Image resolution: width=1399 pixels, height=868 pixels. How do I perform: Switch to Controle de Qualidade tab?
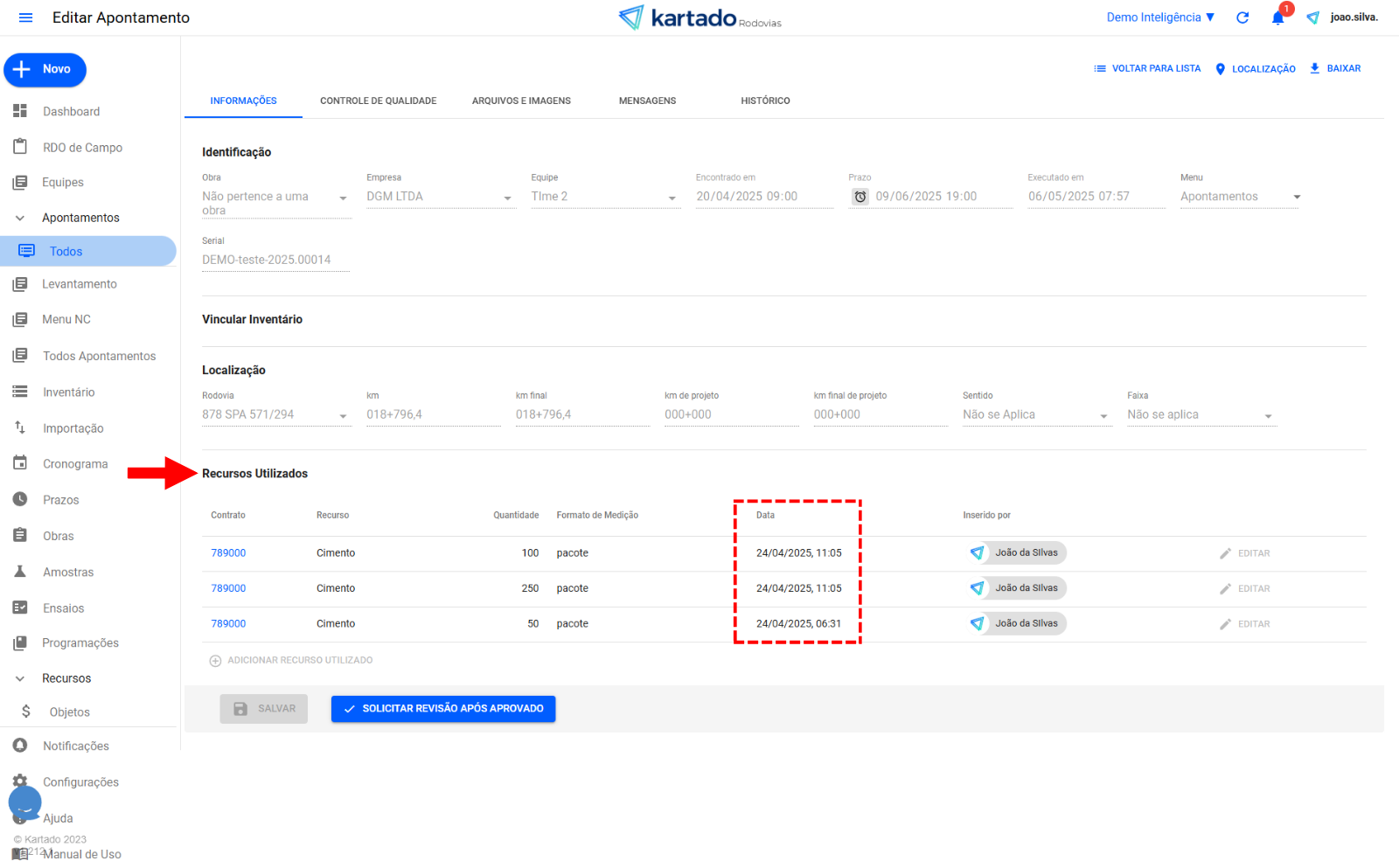point(378,101)
